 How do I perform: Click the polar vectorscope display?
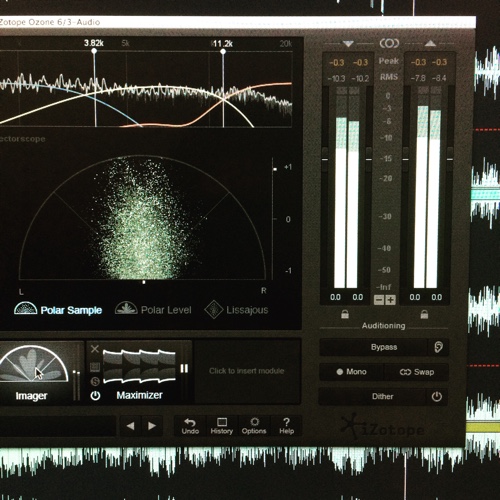pos(143,217)
